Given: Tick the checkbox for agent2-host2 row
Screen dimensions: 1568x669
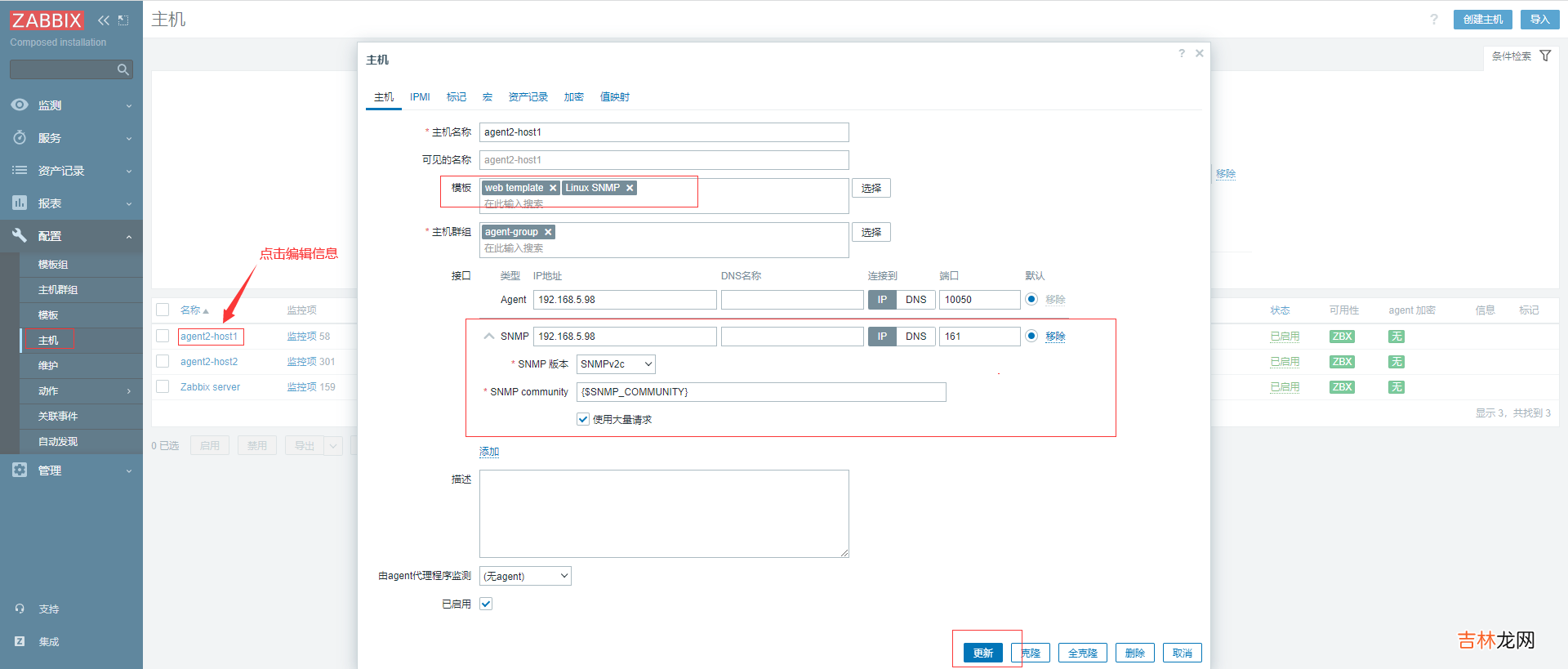Looking at the screenshot, I should pyautogui.click(x=163, y=361).
